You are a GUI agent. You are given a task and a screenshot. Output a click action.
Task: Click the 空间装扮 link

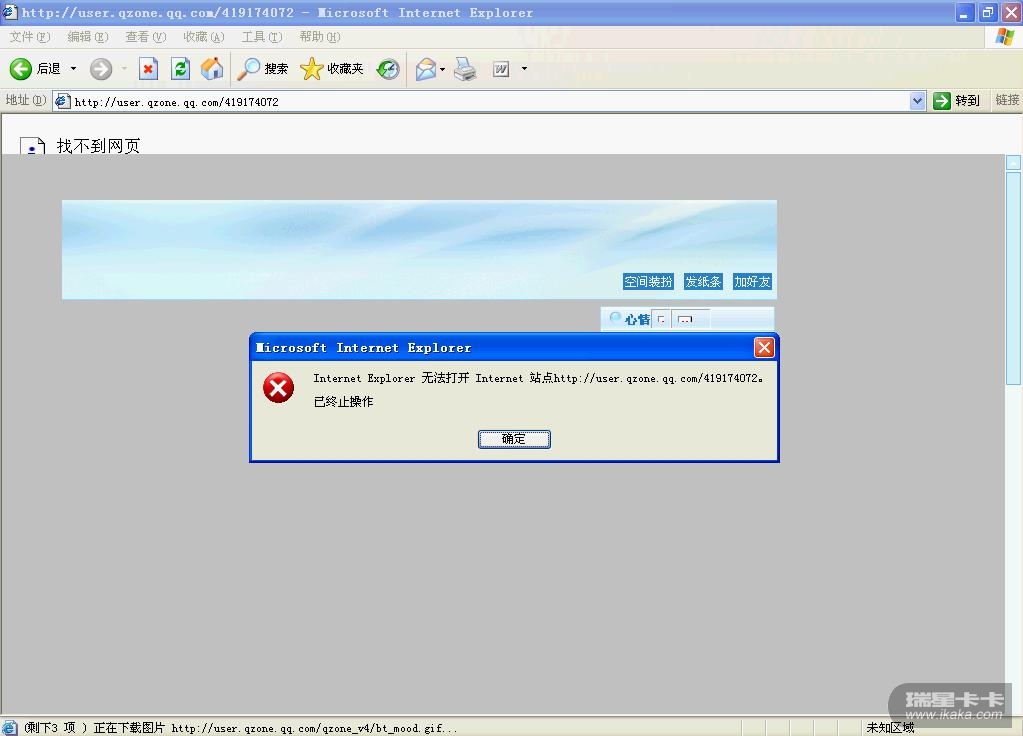(x=648, y=282)
